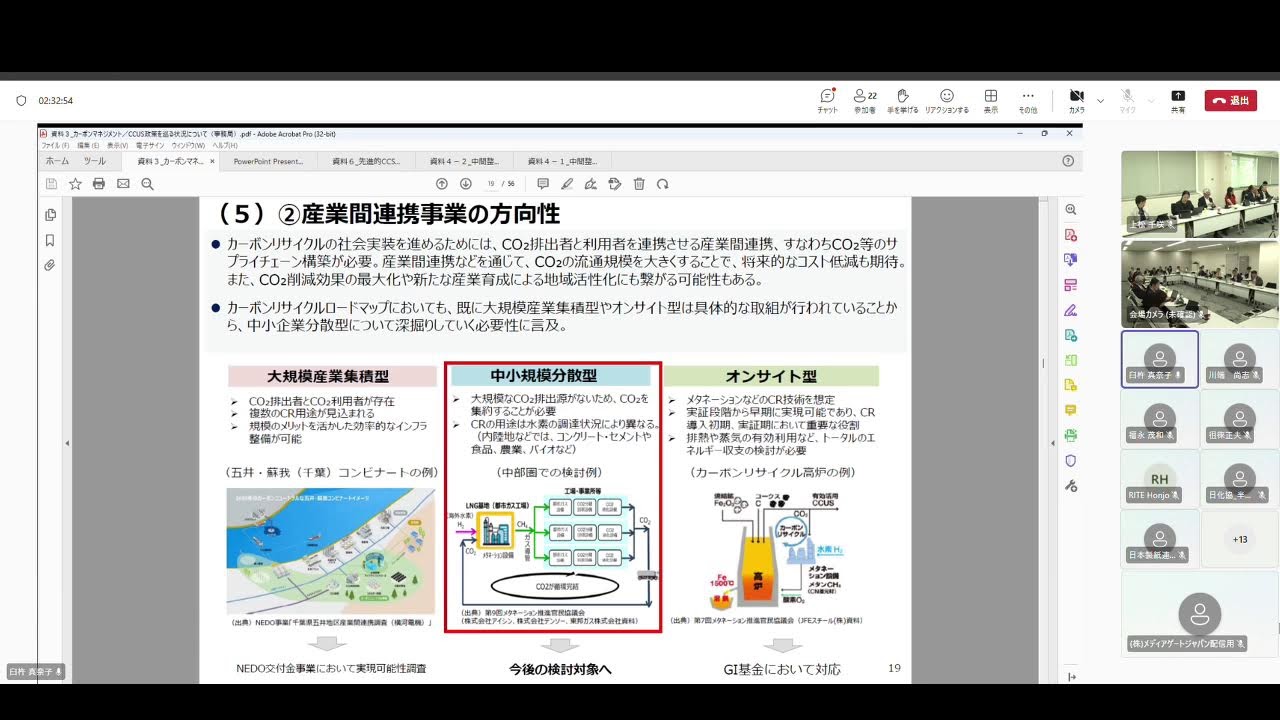Image resolution: width=1280 pixels, height=720 pixels.
Task: Open the attachments paperclip panel
Action: pos(50,265)
